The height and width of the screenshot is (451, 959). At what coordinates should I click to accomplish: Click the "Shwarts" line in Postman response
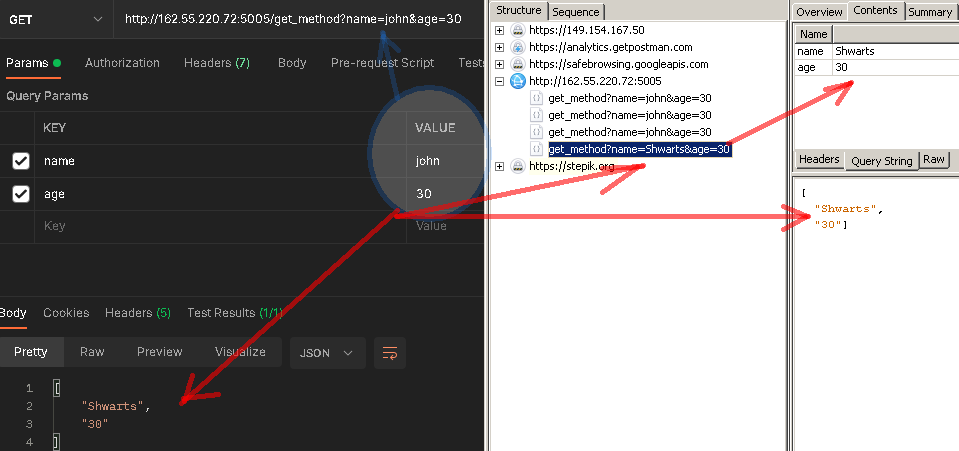[116, 406]
